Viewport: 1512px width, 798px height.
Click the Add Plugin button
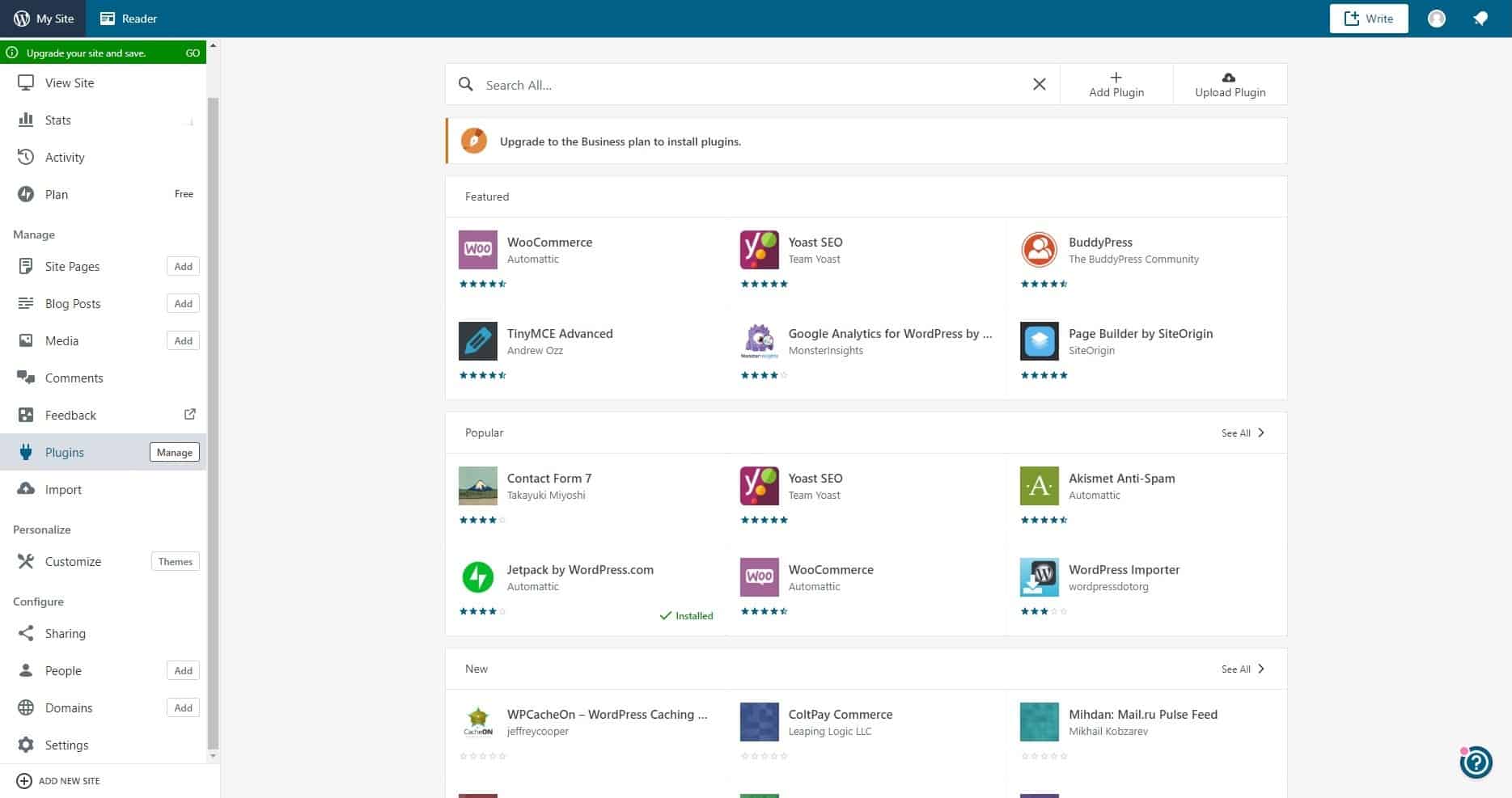(x=1116, y=84)
